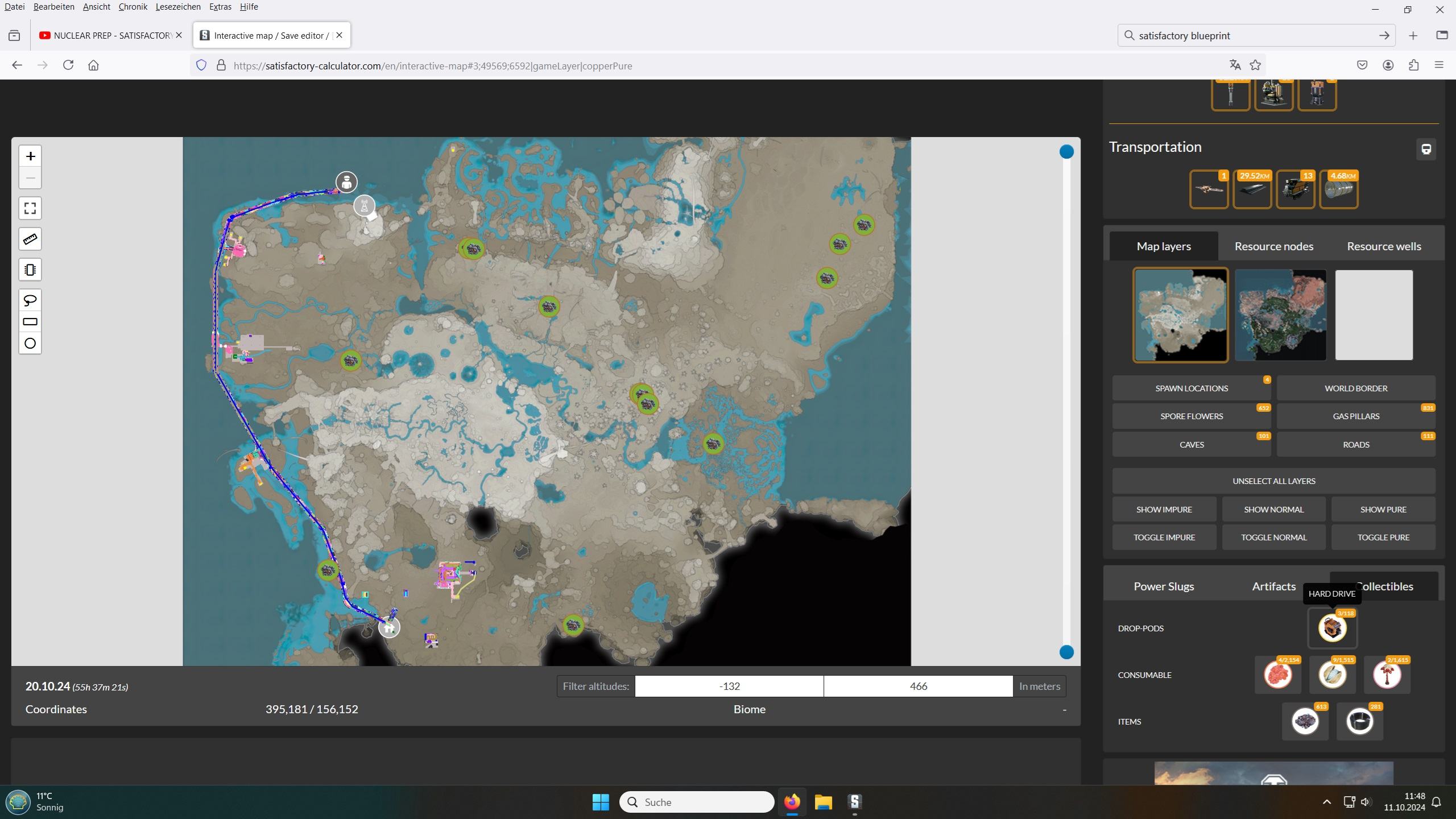Bookmark this page with star icon
This screenshot has width=1456, height=819.
click(x=1255, y=65)
